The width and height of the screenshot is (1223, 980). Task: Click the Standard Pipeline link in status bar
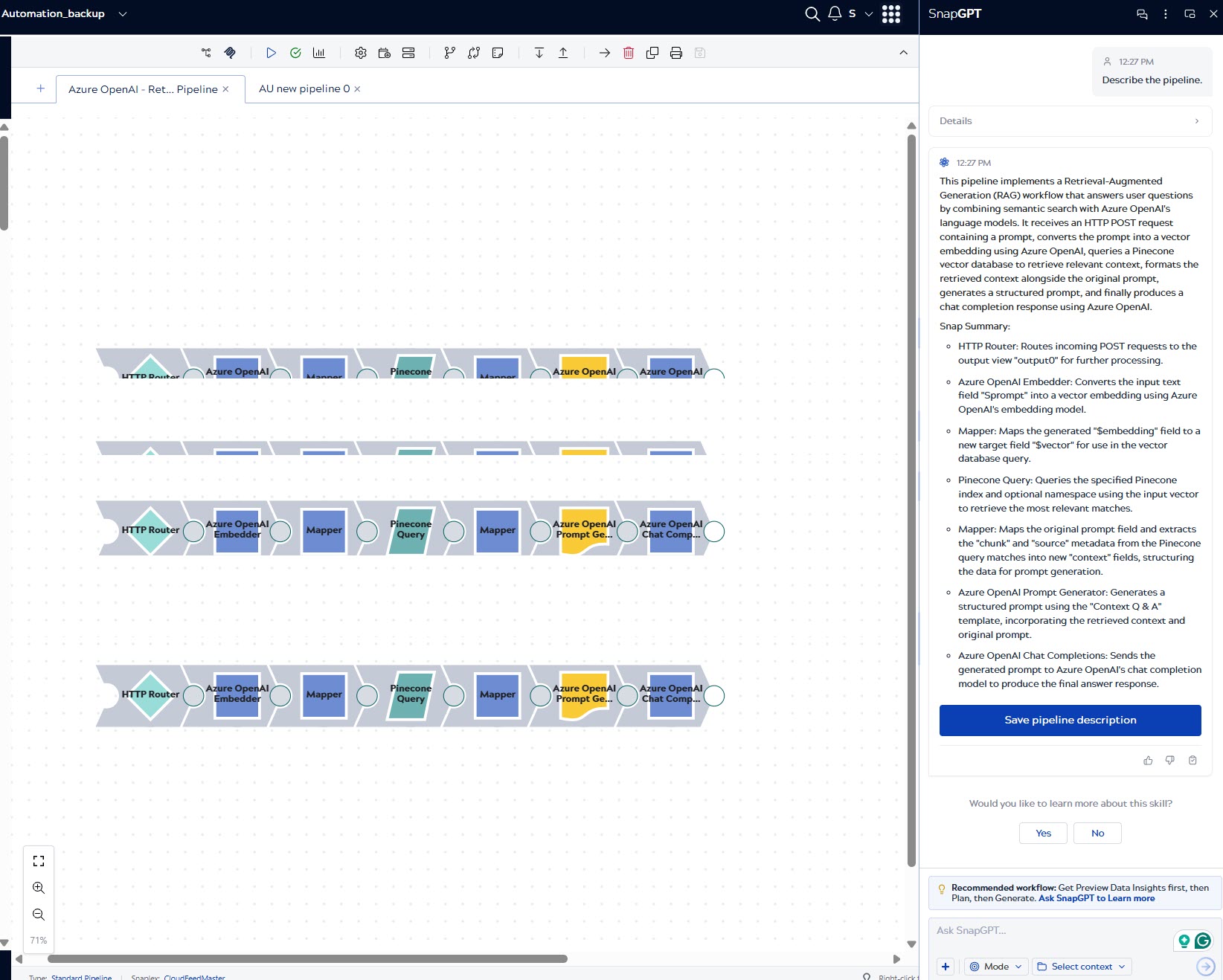pos(81,977)
